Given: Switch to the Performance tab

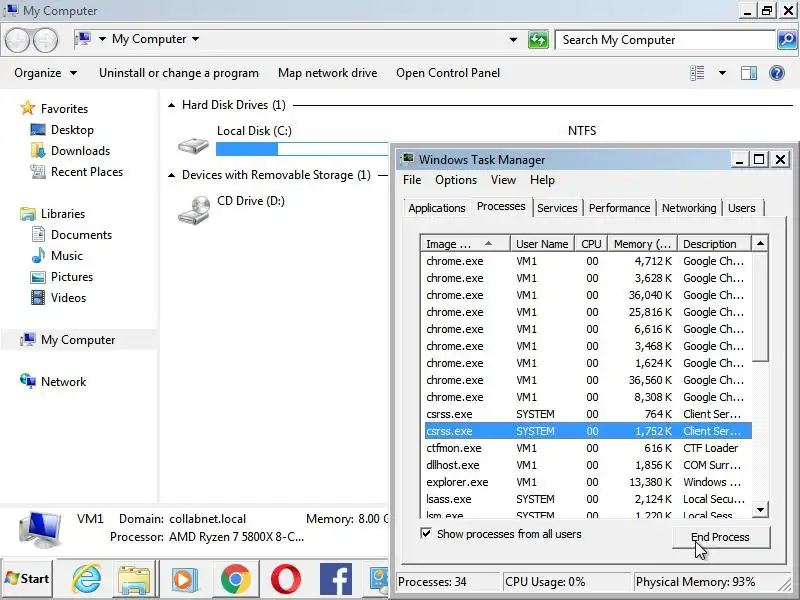Looking at the screenshot, I should 619,208.
